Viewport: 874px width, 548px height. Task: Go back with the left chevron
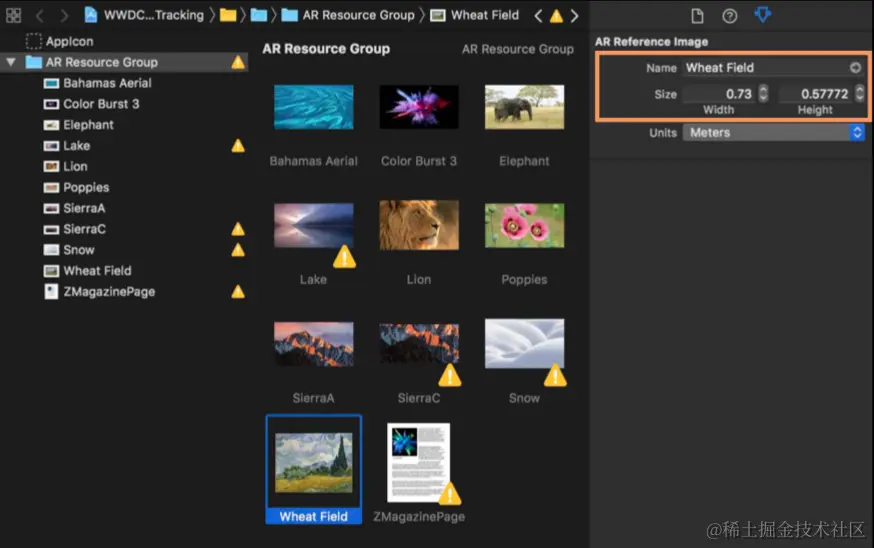pos(40,16)
